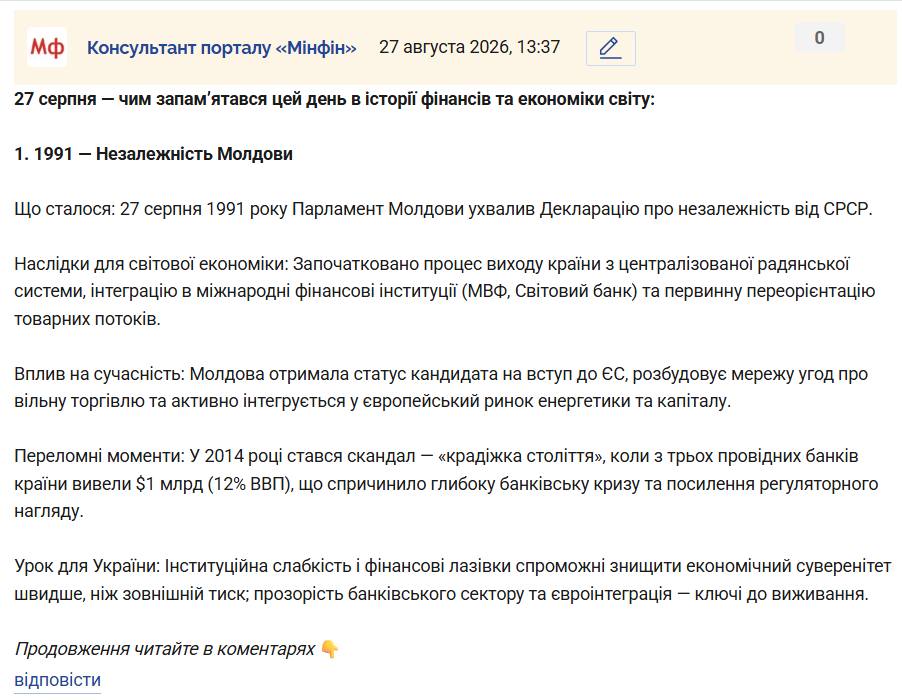The height and width of the screenshot is (700, 902).
Task: Click the timestamp 27 августа 2026, 13:37
Action: click(469, 47)
